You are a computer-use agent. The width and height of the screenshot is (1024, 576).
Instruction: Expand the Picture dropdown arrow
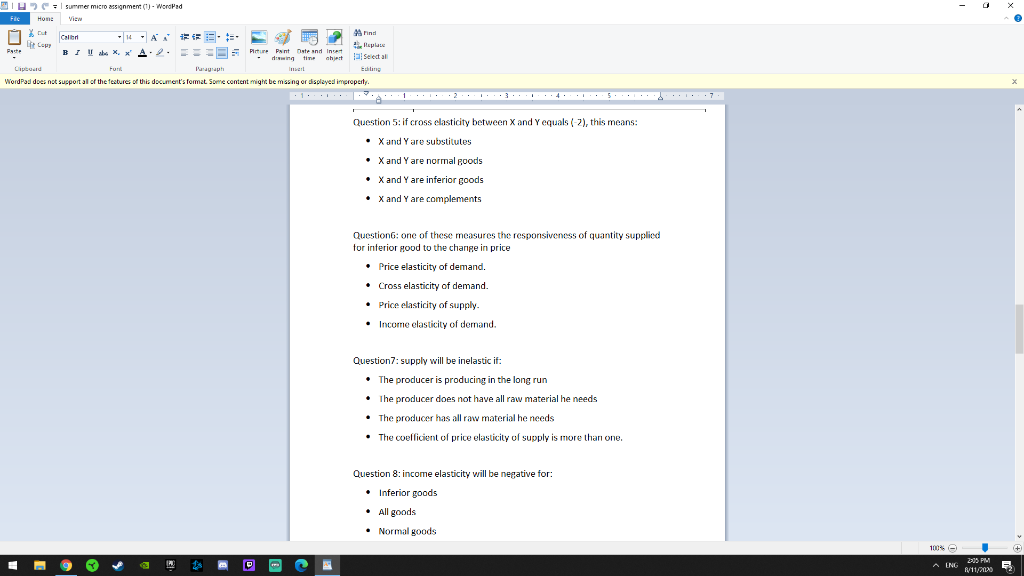(258, 57)
